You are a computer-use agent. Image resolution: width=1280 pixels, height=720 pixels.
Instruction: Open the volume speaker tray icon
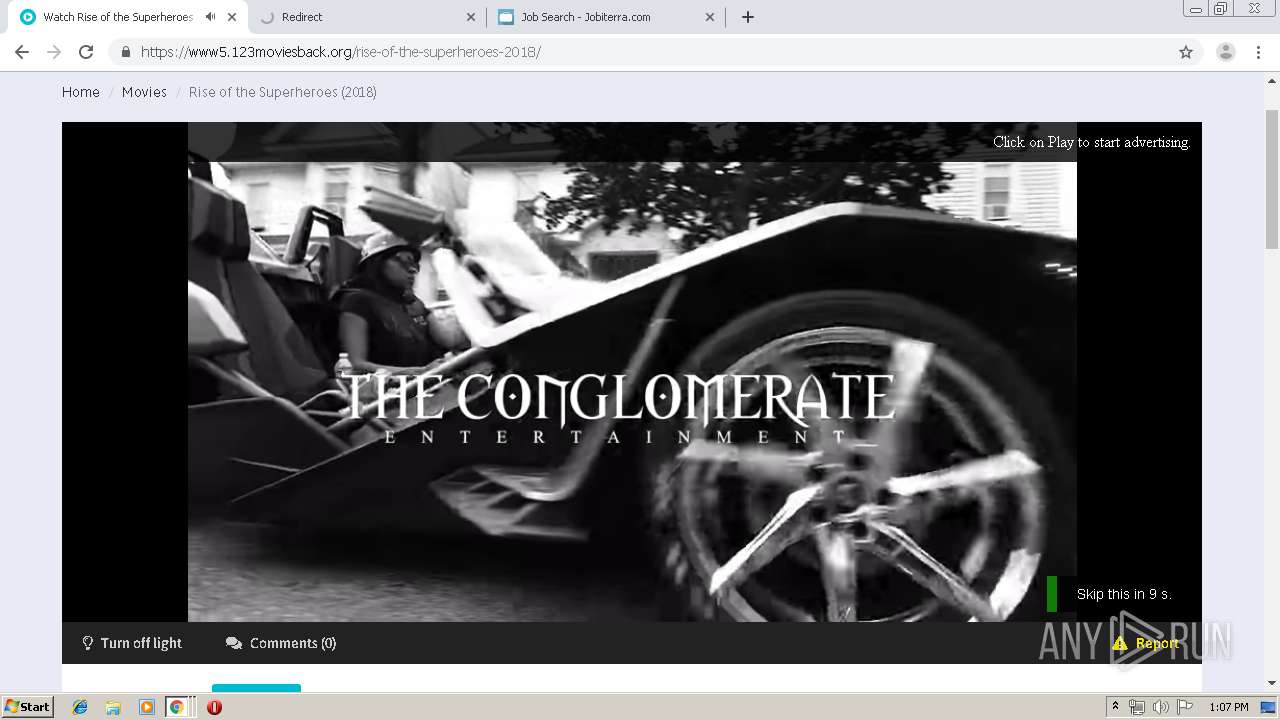1160,707
